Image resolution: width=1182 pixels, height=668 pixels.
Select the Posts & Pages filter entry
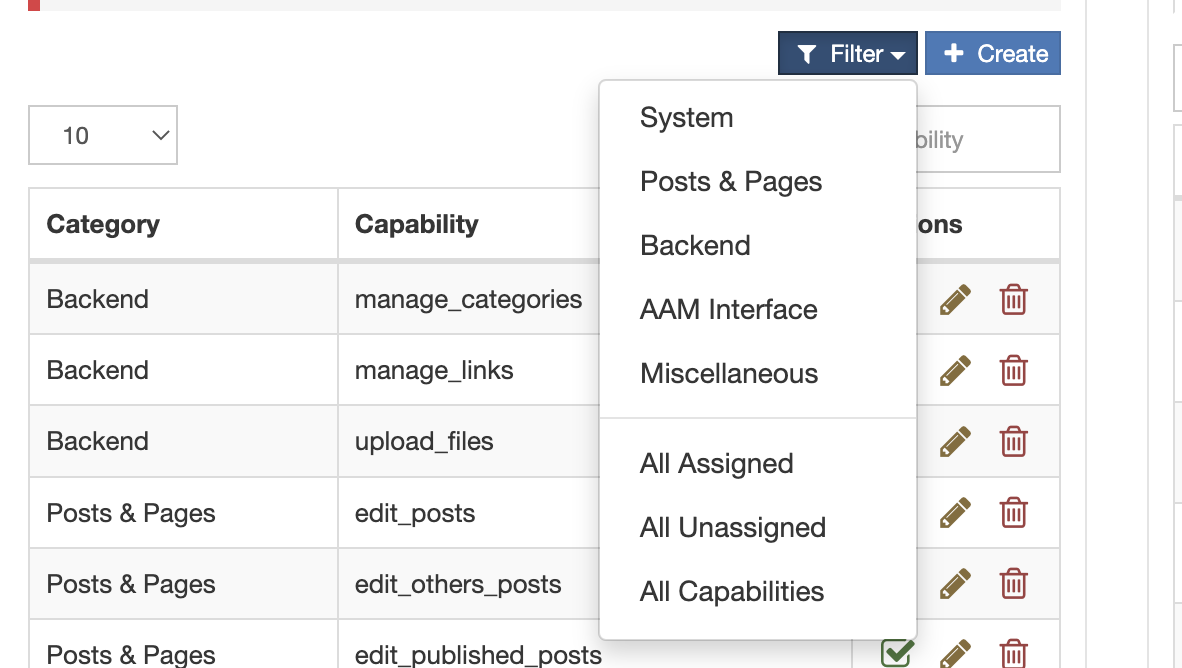click(x=730, y=181)
